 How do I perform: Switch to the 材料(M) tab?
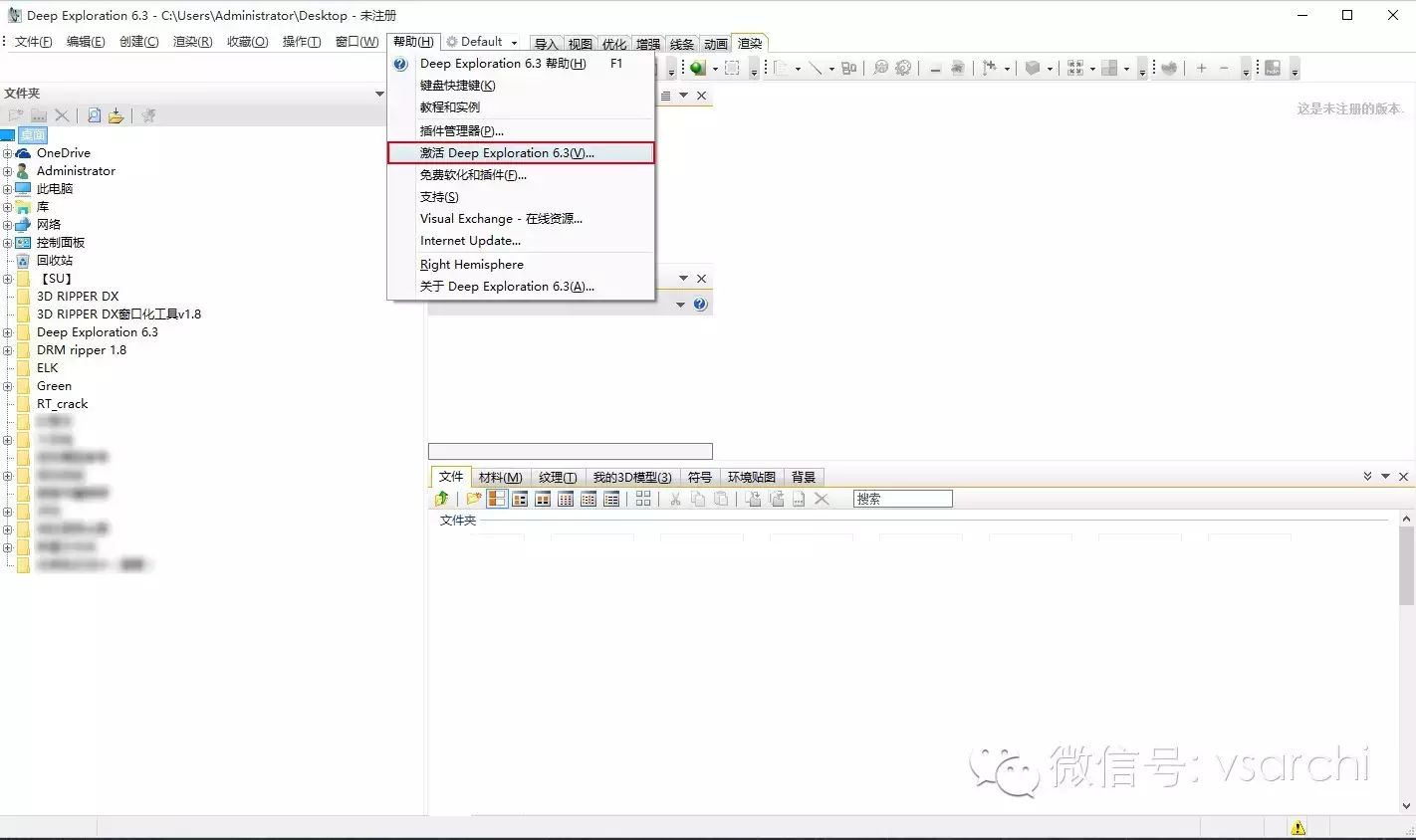[500, 478]
